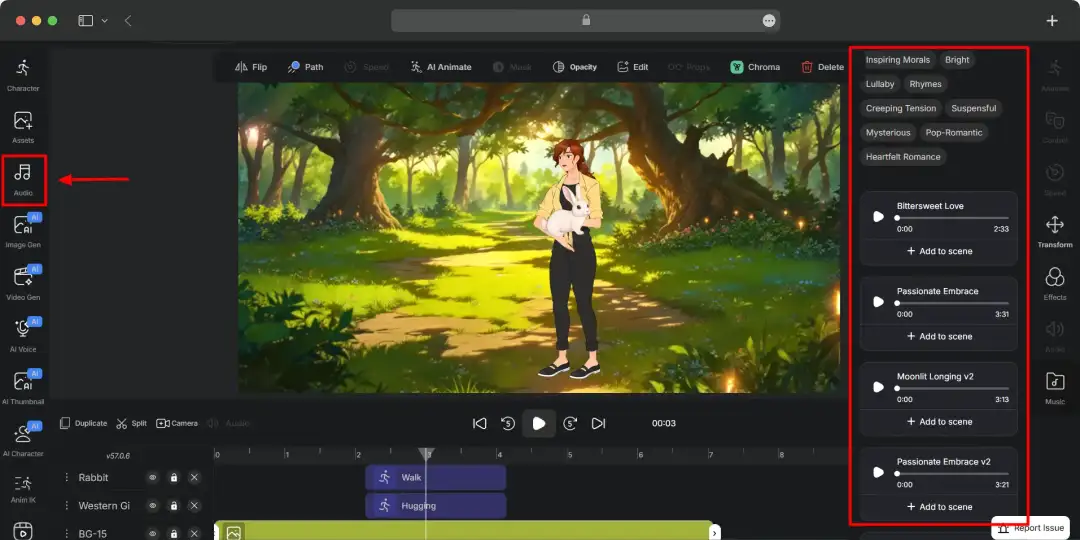Select the Inspiring Morals music tag
The image size is (1080, 540).
(x=897, y=60)
